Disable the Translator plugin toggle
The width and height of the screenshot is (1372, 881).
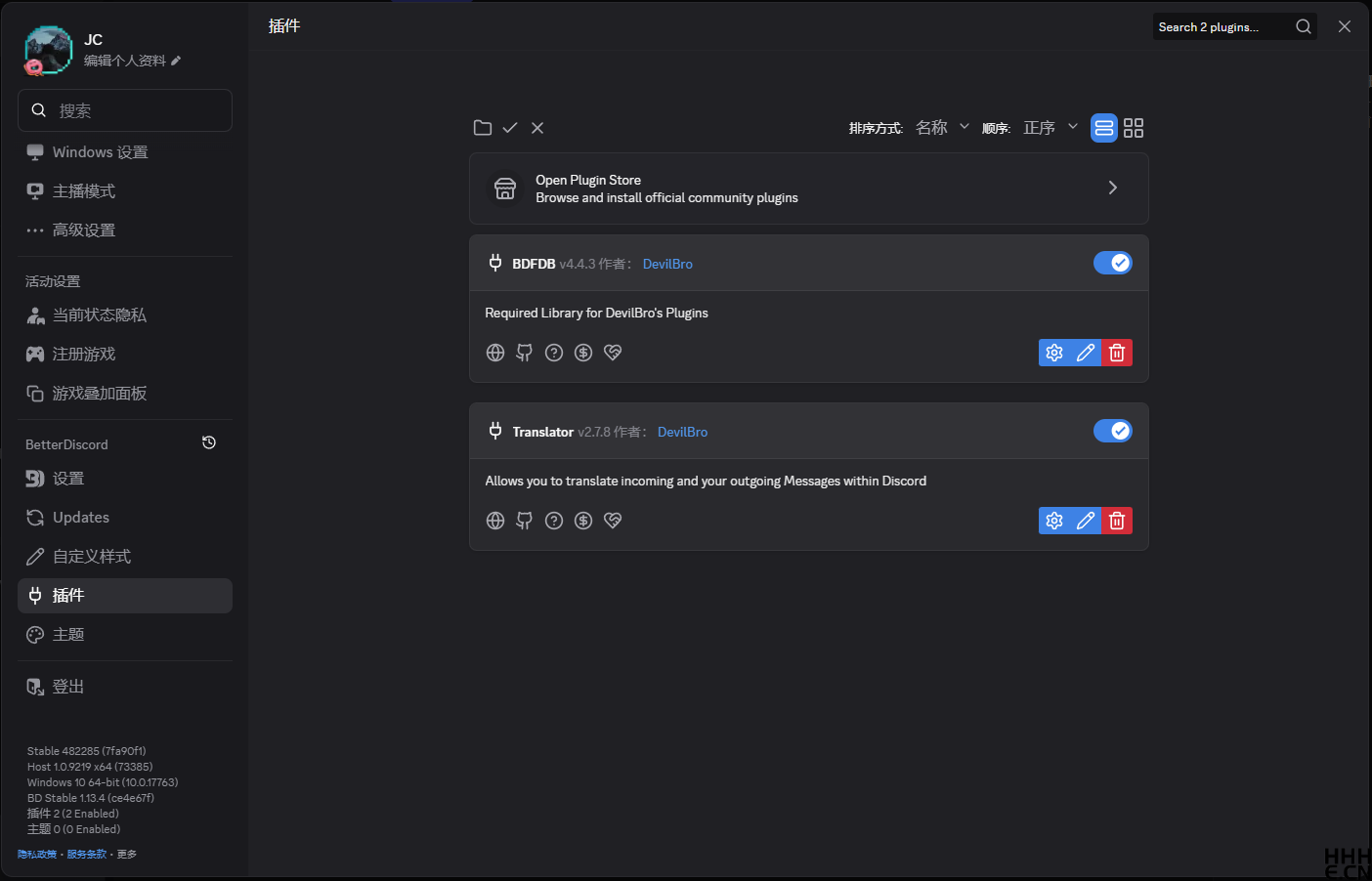tap(1113, 430)
